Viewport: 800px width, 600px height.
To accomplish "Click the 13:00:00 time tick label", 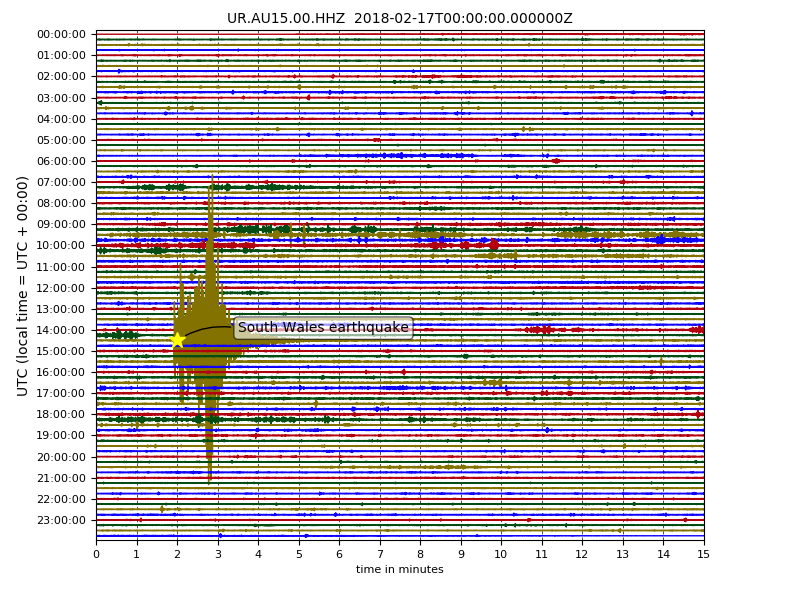I will point(61,309).
